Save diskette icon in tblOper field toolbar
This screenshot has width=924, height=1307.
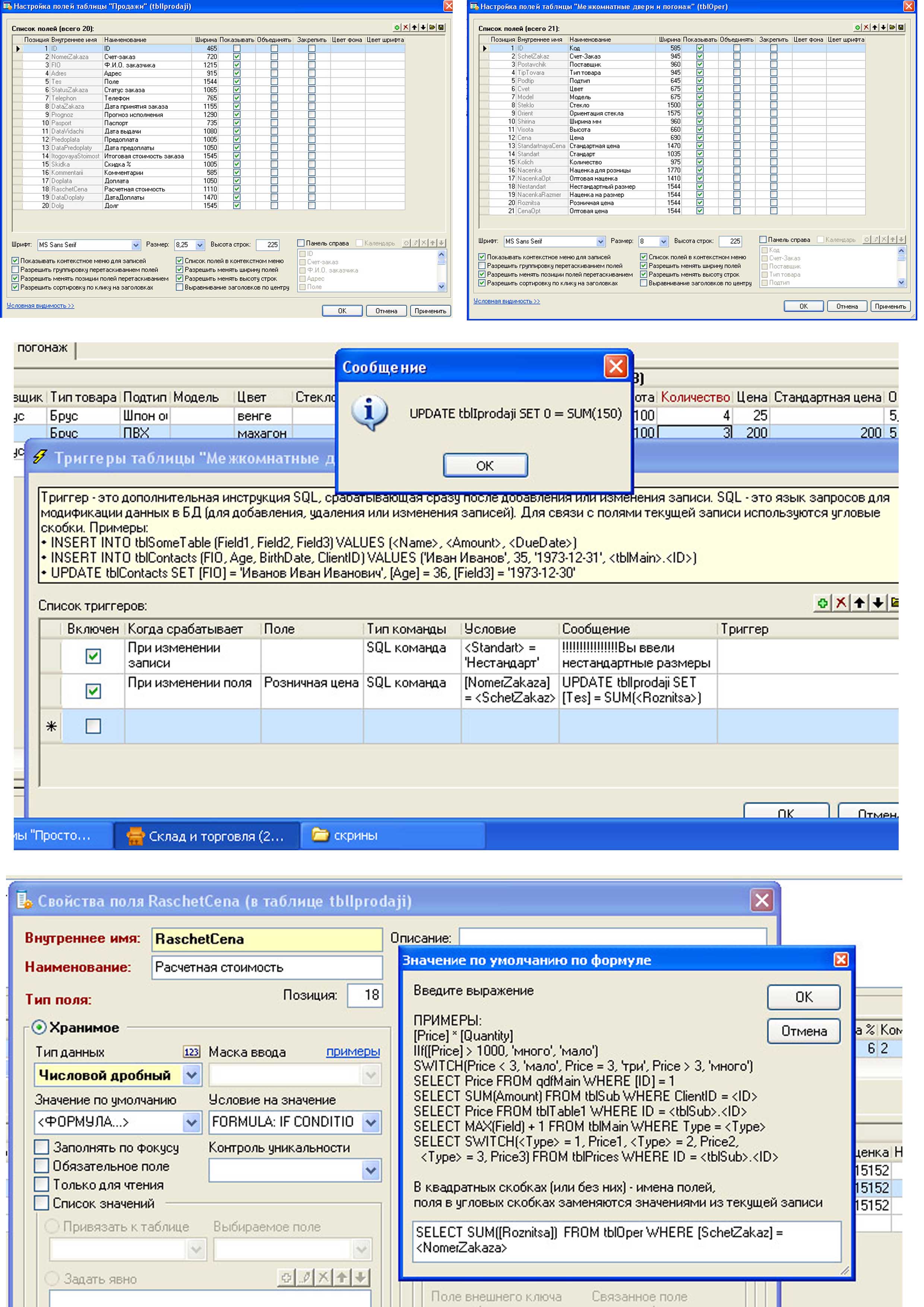(901, 27)
